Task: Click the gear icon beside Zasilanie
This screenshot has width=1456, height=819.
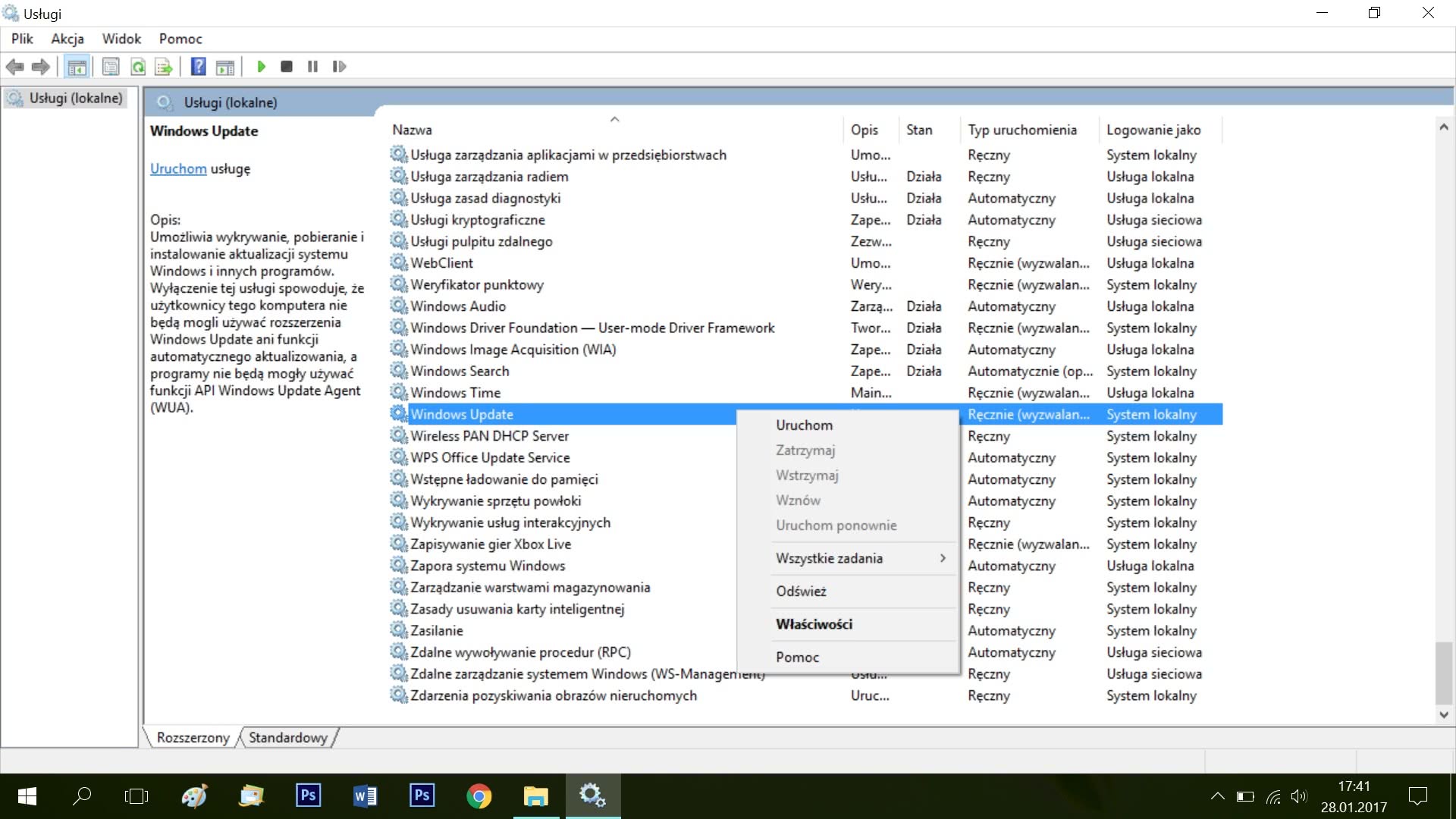Action: (x=399, y=630)
